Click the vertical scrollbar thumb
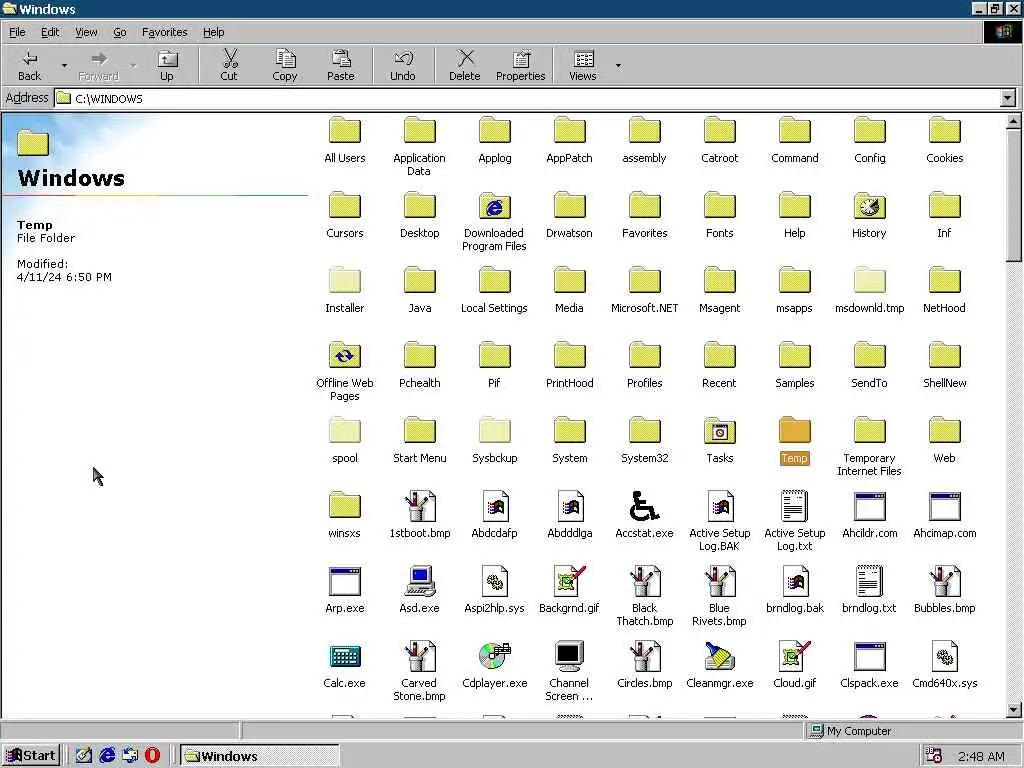The image size is (1024, 768). (1014, 195)
